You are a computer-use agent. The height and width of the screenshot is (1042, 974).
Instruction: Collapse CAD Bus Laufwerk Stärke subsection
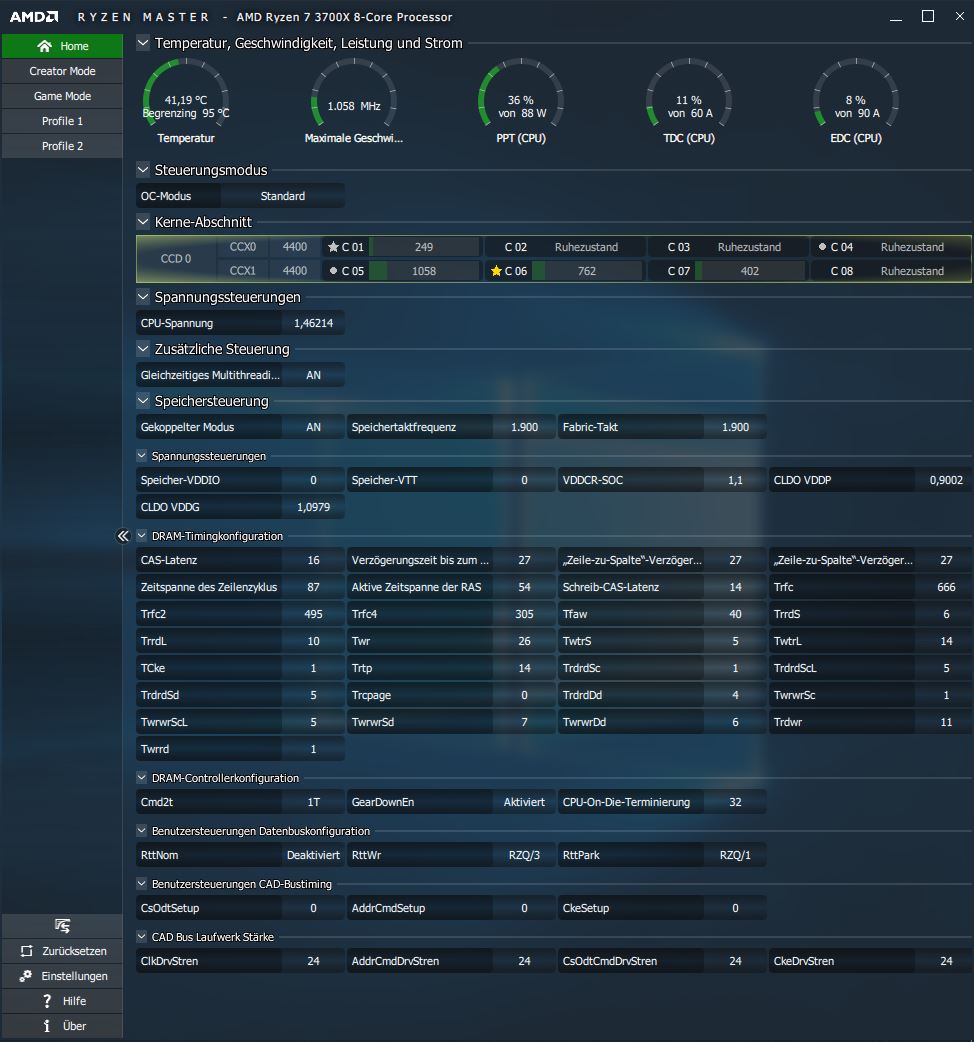142,936
